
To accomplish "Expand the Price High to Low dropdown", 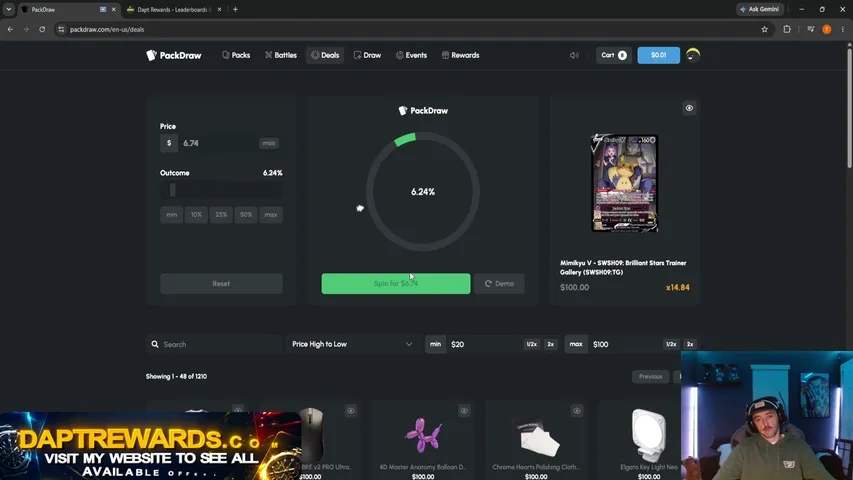I will tap(352, 344).
